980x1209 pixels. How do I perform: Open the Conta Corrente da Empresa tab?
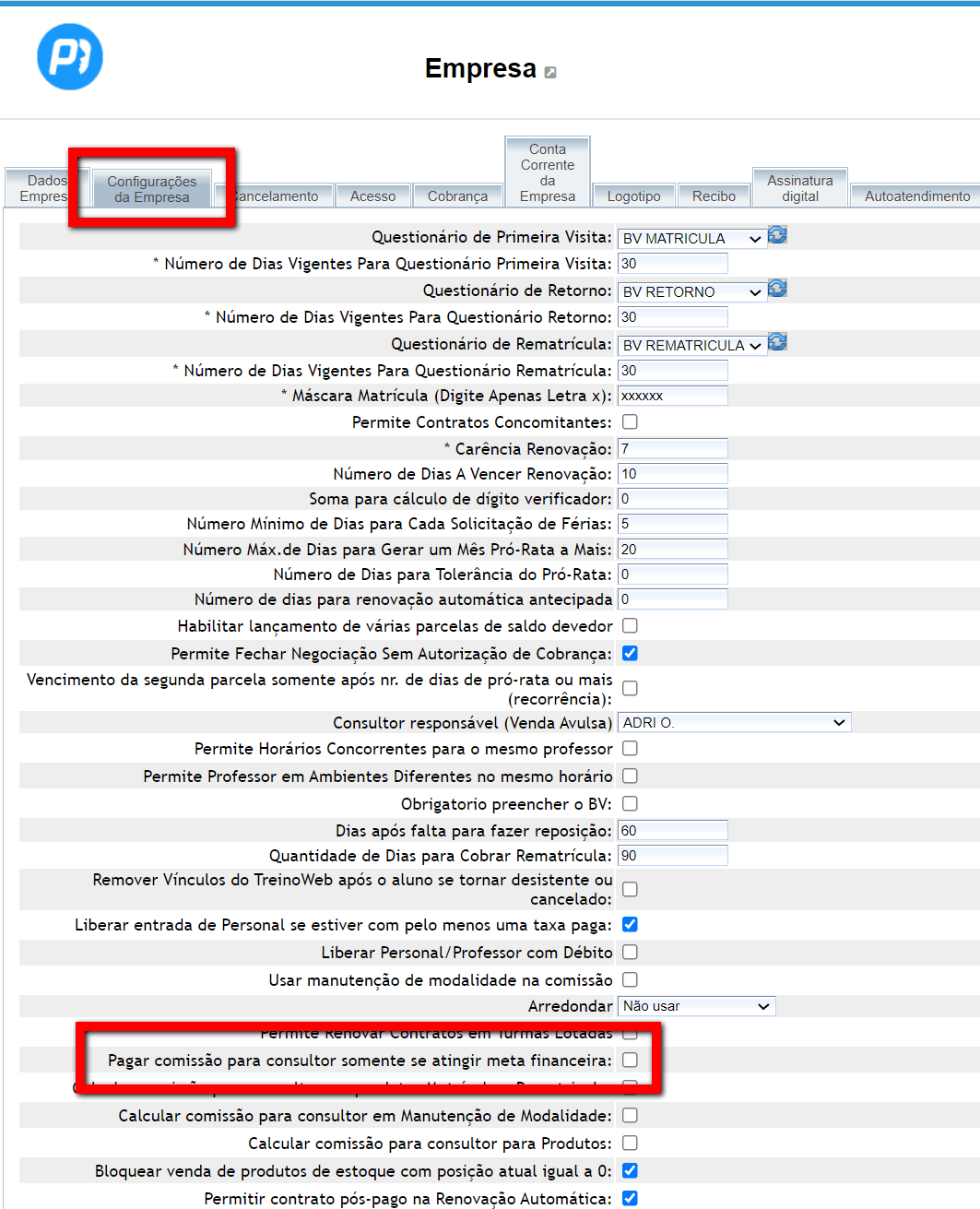pyautogui.click(x=548, y=172)
